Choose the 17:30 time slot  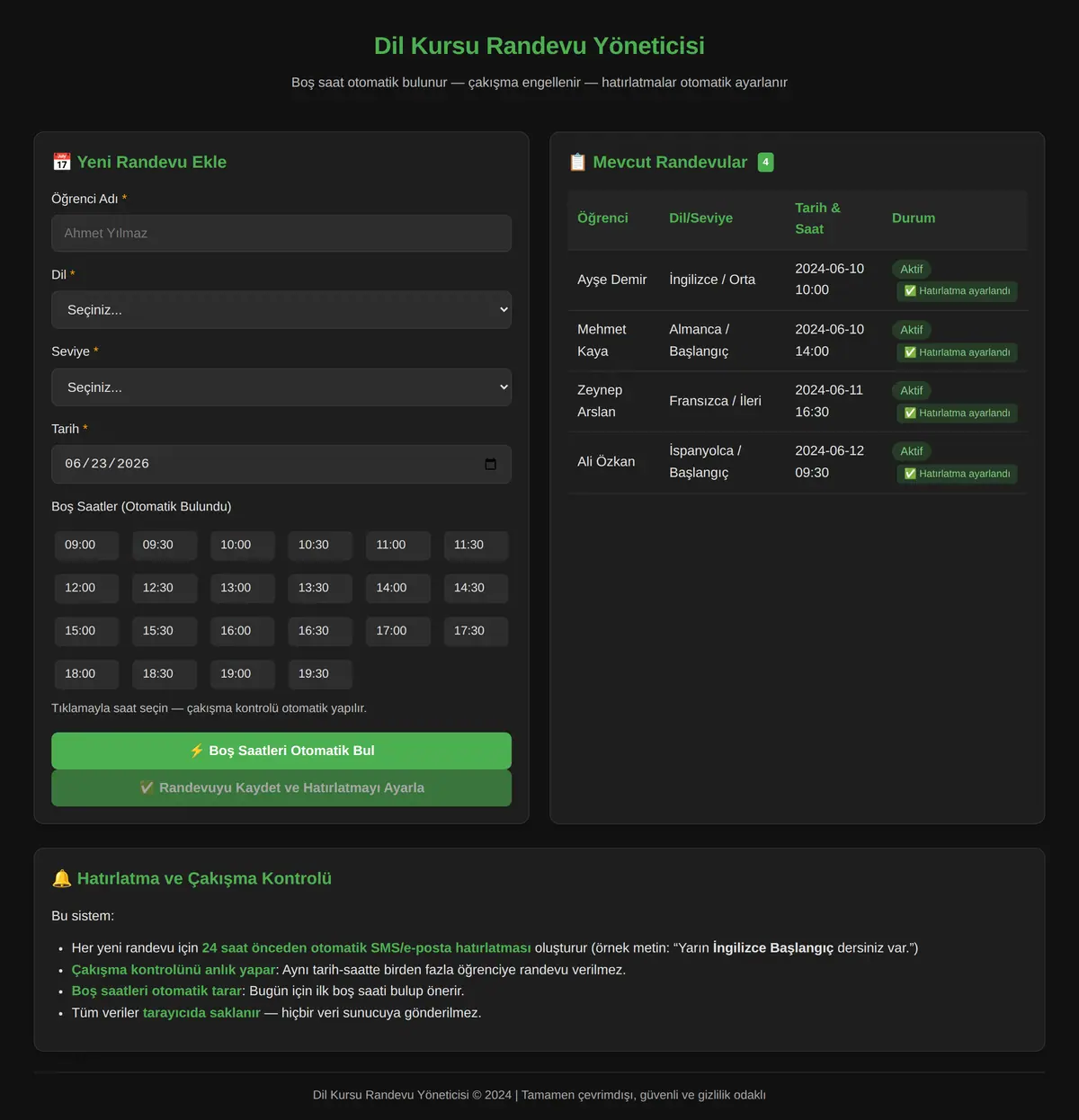tap(476, 631)
